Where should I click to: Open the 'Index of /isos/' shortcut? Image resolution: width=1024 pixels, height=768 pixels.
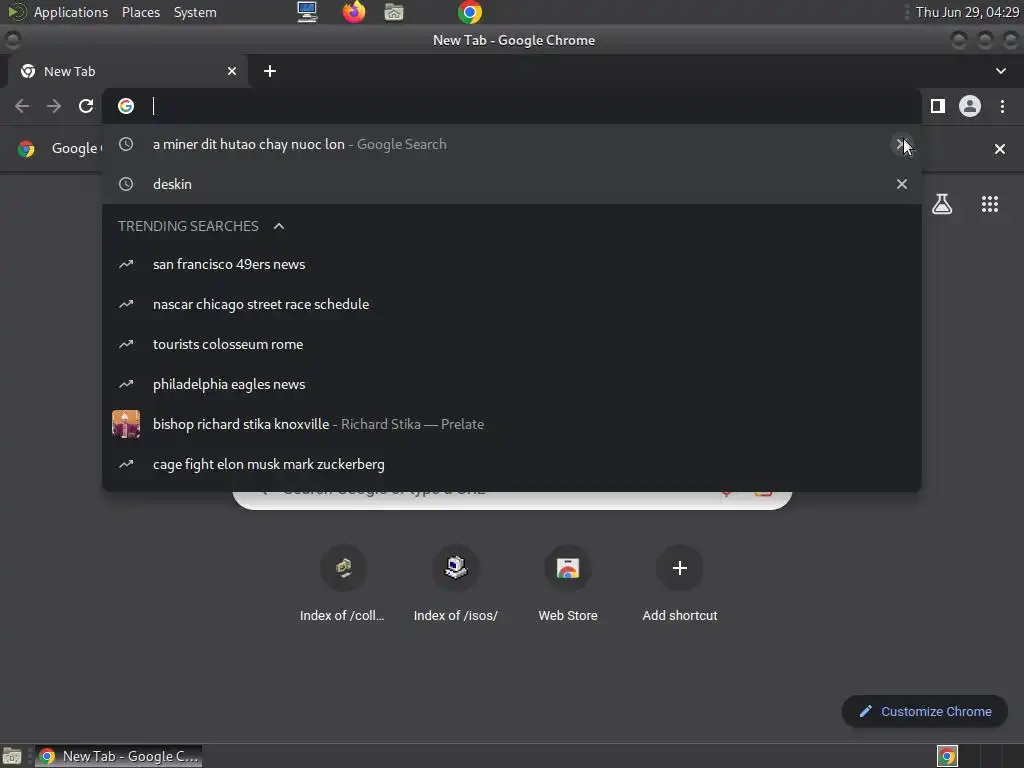point(455,581)
